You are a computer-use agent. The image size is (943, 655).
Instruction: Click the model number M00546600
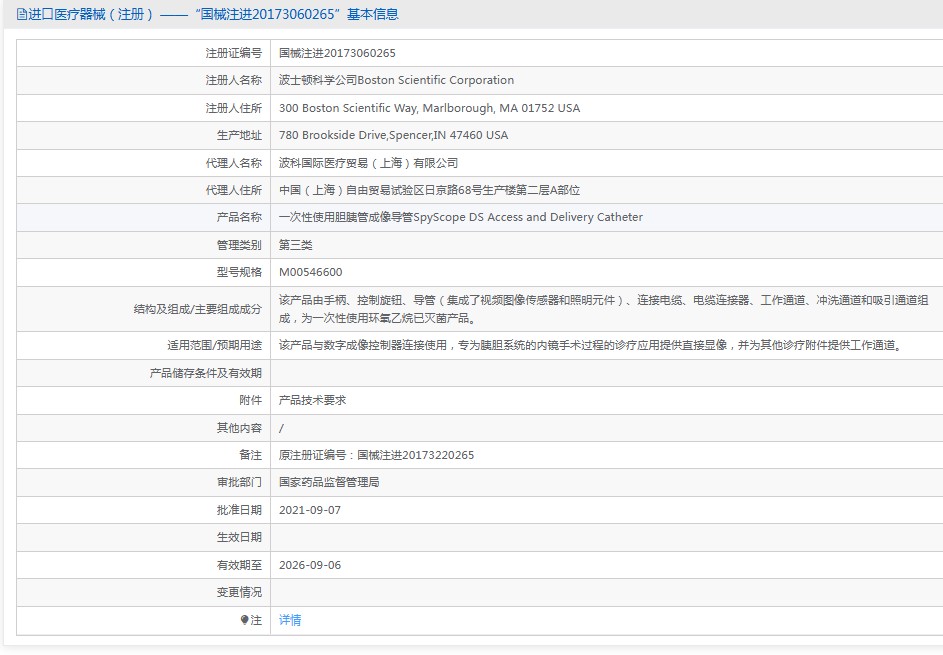310,272
